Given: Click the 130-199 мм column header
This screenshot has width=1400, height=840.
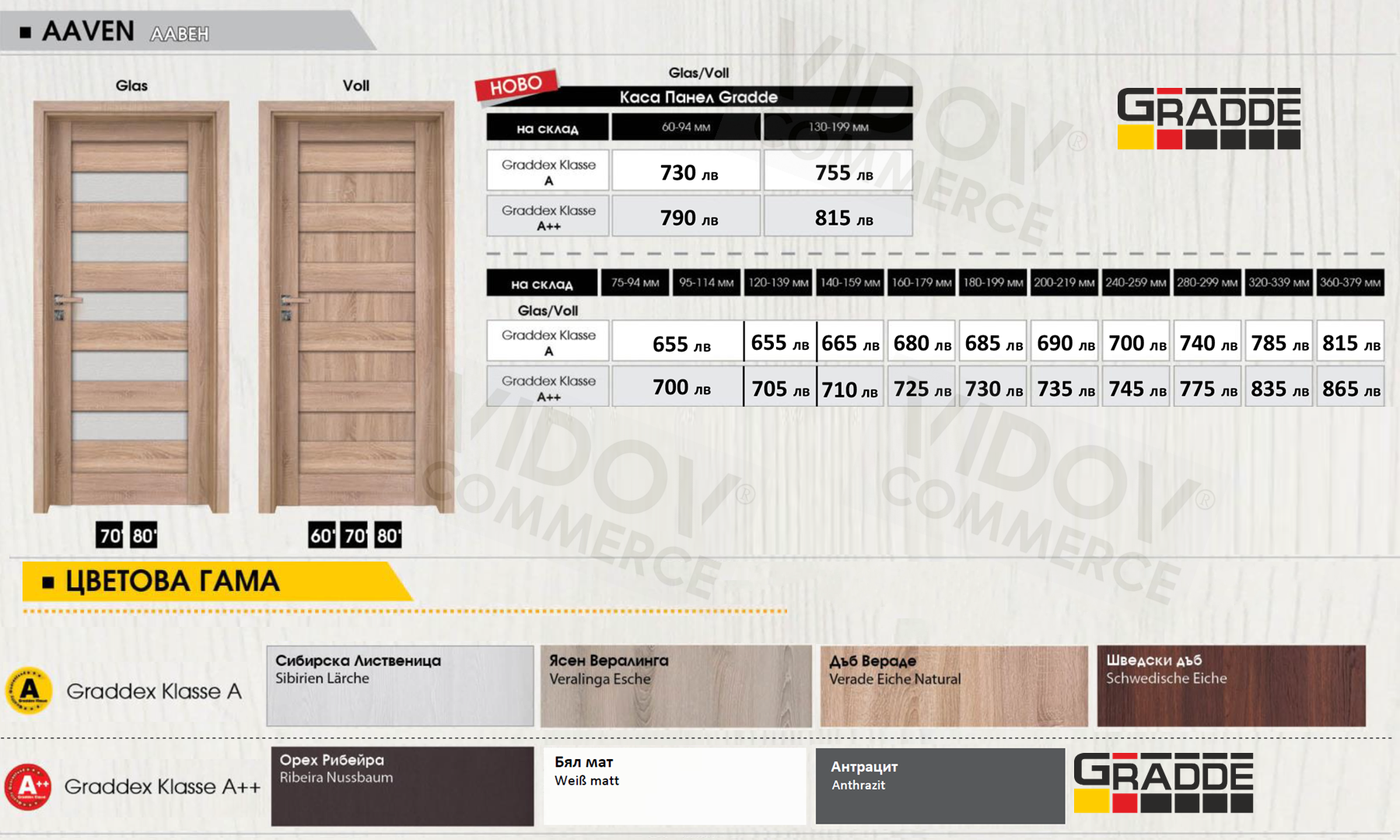Looking at the screenshot, I should (x=838, y=127).
